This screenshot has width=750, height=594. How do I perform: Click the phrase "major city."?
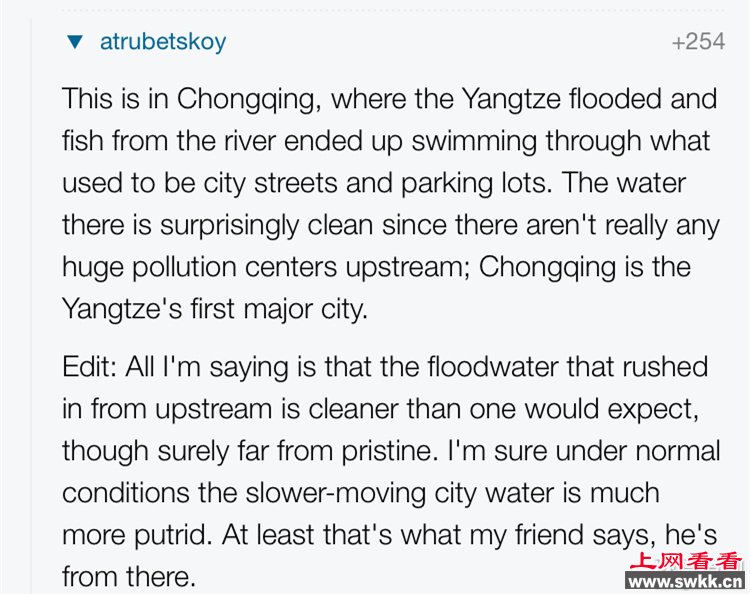pyautogui.click(x=305, y=310)
